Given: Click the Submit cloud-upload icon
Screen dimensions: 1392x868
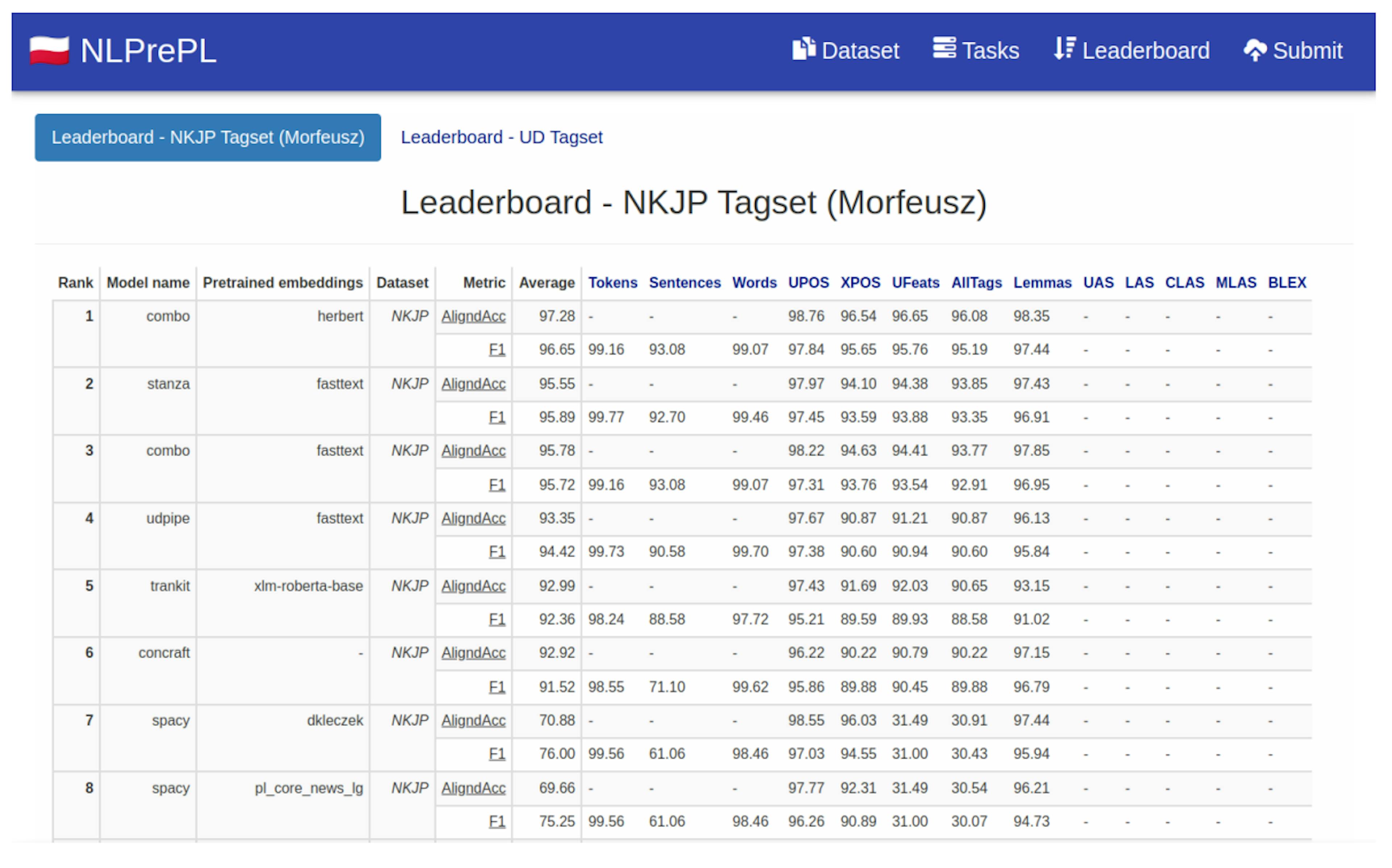Looking at the screenshot, I should pos(1255,50).
